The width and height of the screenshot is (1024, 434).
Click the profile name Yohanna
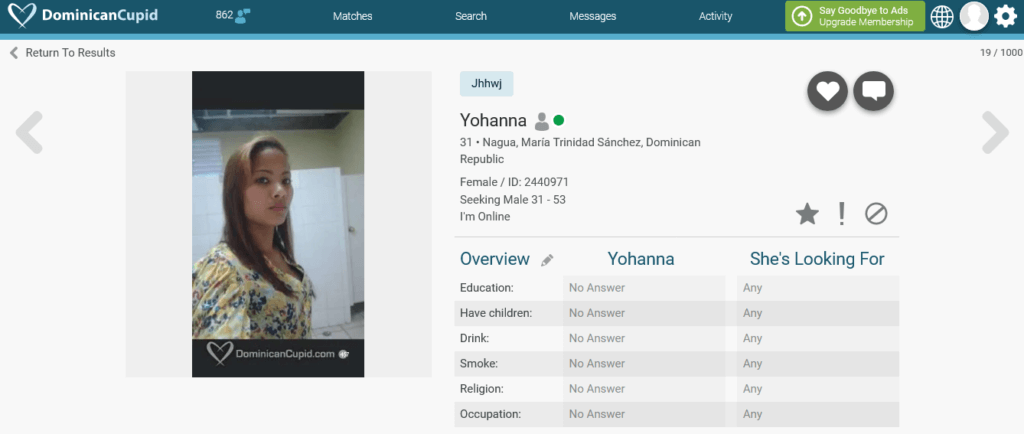point(493,120)
